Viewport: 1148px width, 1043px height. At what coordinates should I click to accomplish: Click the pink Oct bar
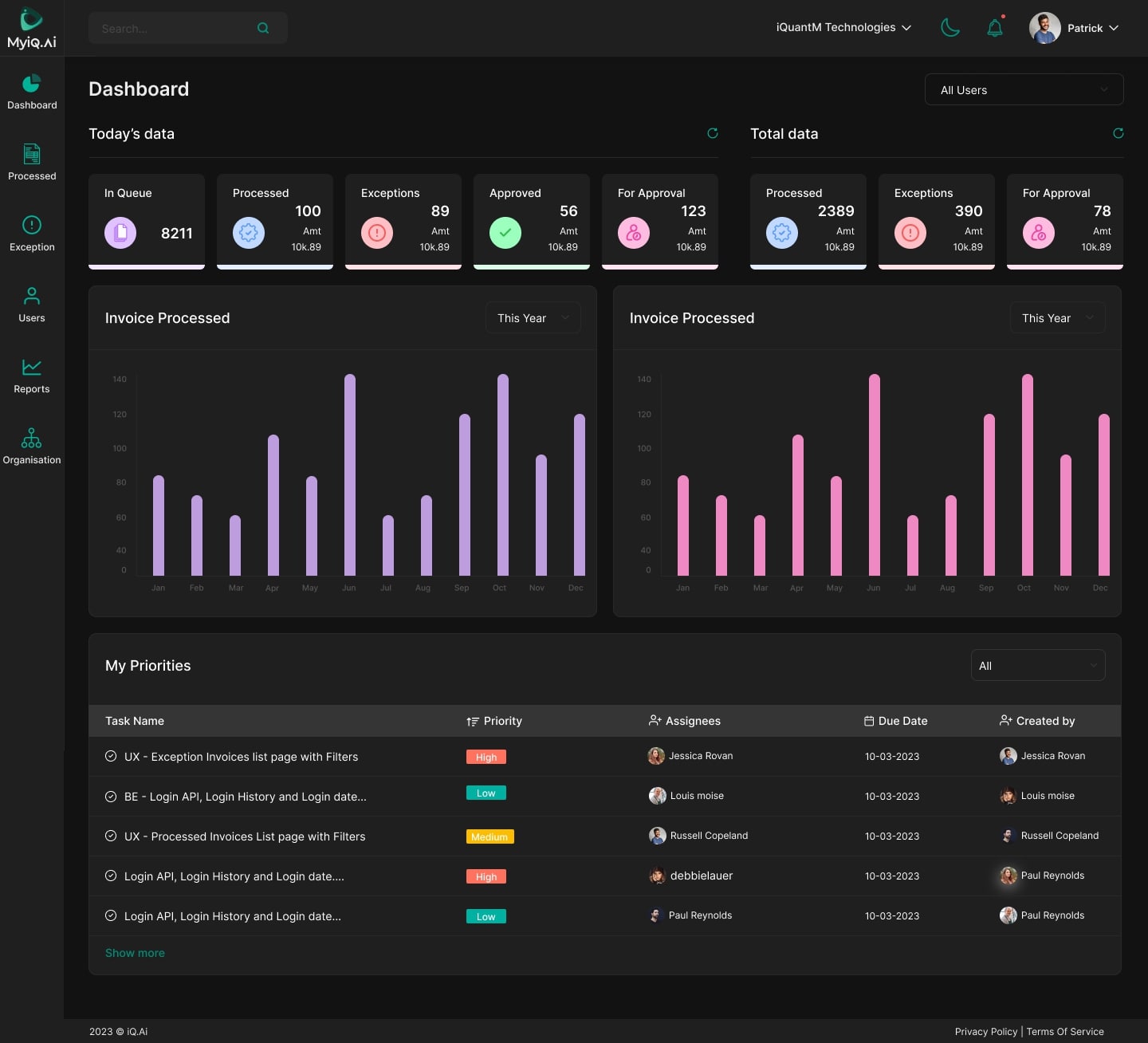1028,474
